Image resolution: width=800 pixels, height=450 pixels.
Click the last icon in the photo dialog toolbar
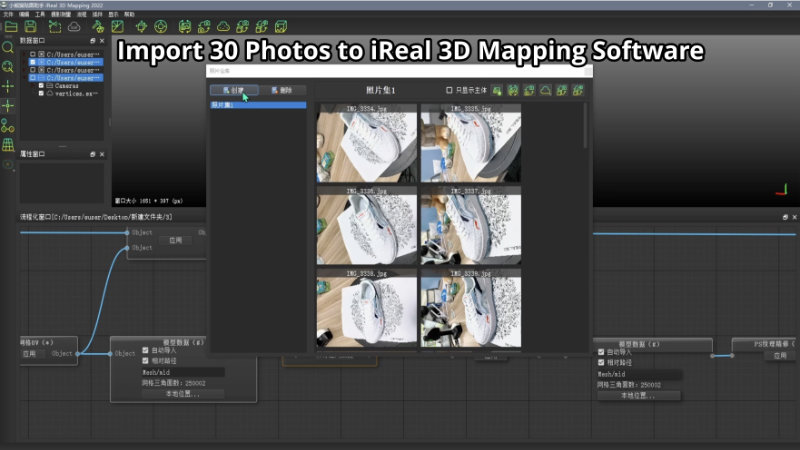click(578, 90)
